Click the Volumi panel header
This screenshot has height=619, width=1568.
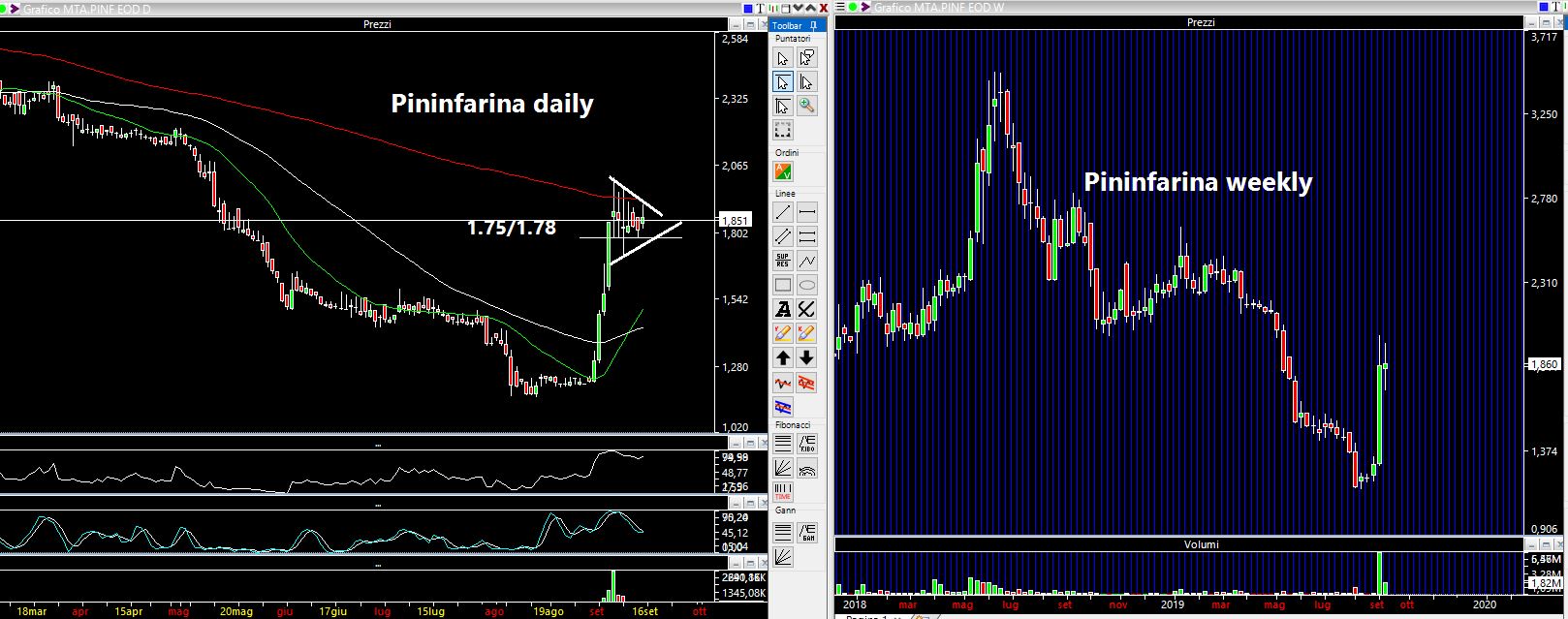coord(1202,544)
